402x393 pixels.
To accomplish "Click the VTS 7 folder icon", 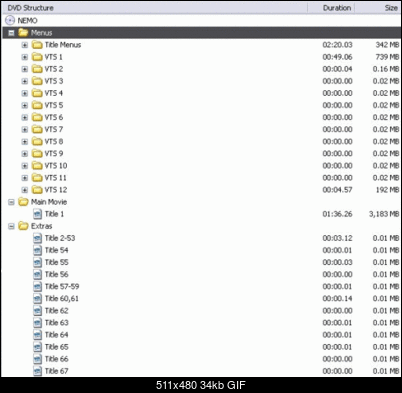I will tap(37, 129).
